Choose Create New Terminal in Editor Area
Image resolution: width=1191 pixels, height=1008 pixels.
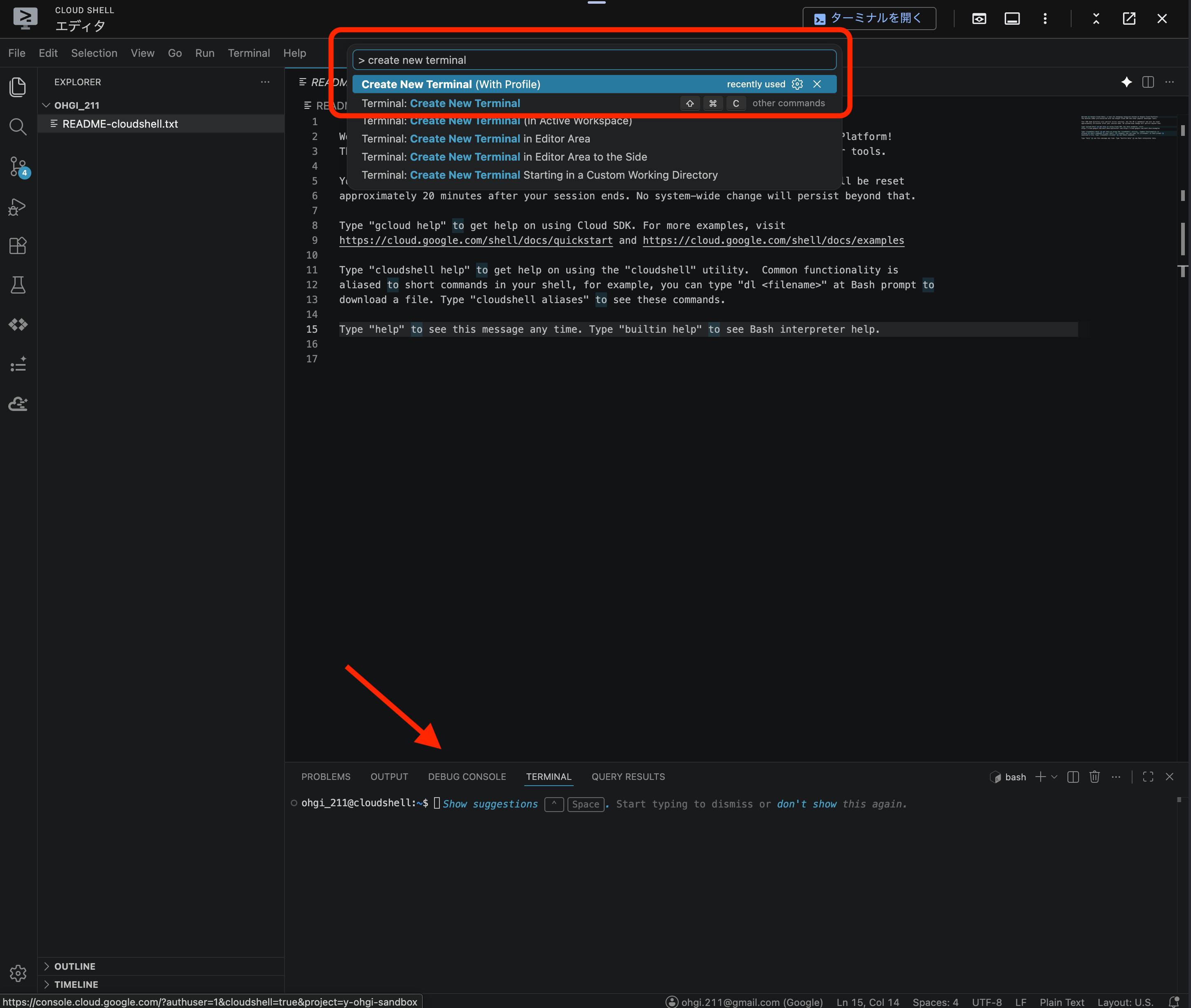tap(594, 139)
